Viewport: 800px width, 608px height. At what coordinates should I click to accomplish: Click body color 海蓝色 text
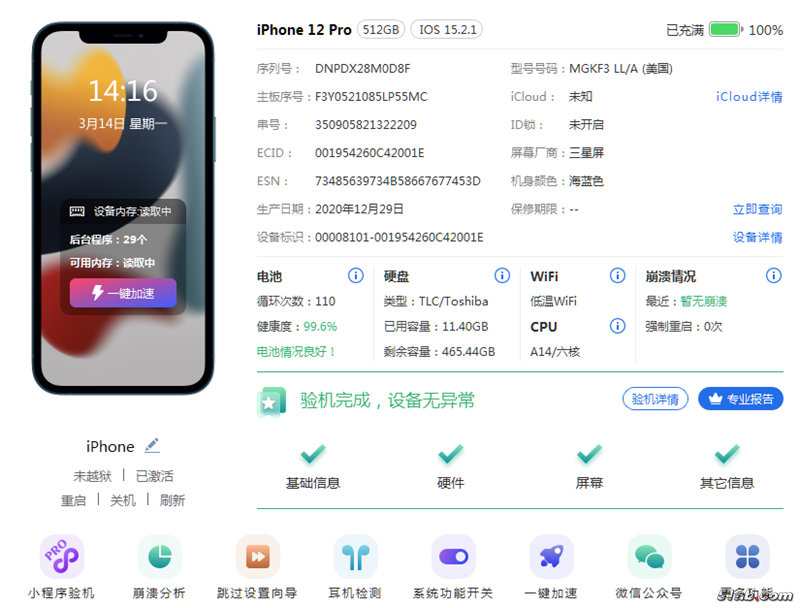[587, 181]
